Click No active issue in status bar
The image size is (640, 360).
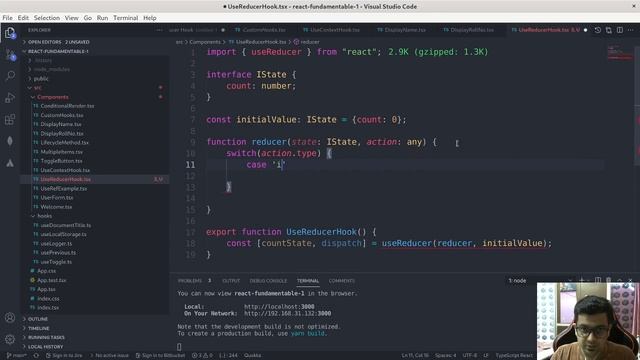click(109, 356)
